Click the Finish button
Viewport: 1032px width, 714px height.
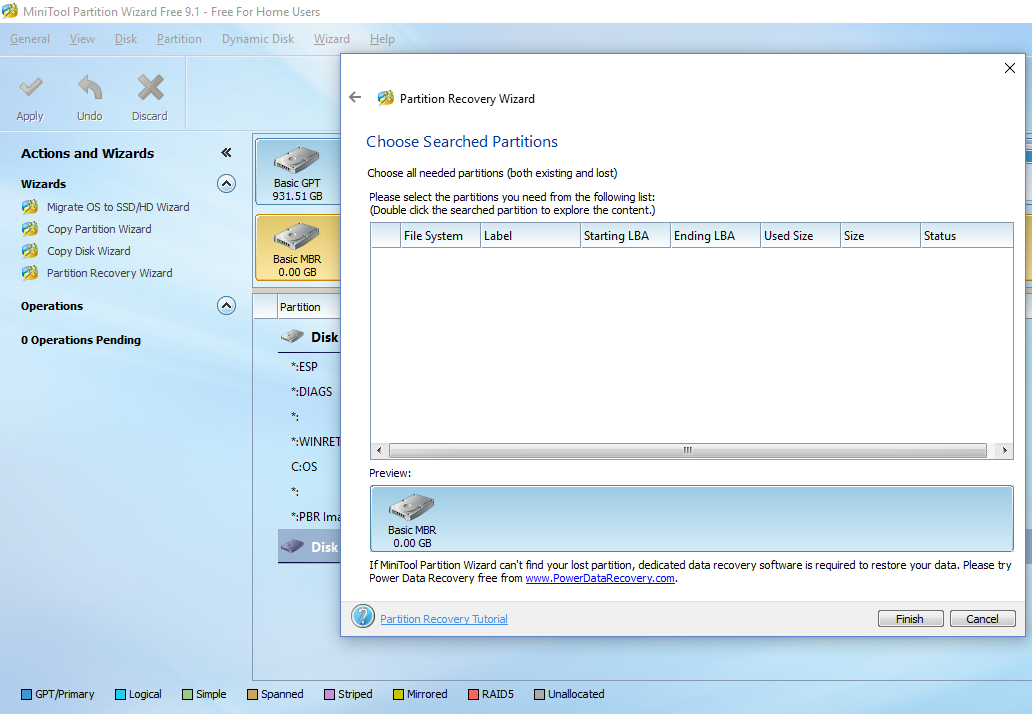[910, 619]
